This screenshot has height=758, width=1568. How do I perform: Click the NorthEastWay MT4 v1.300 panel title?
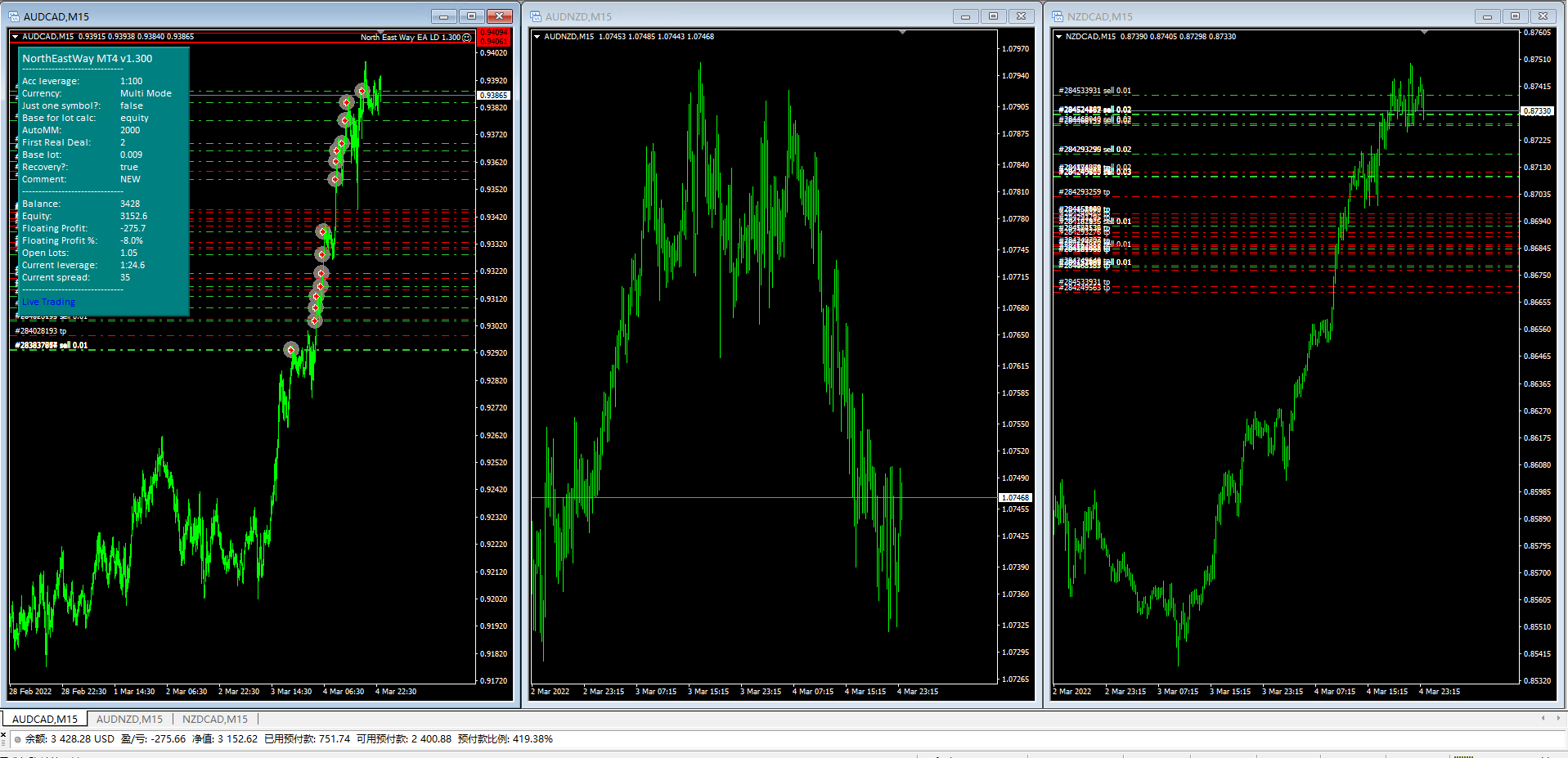click(88, 59)
